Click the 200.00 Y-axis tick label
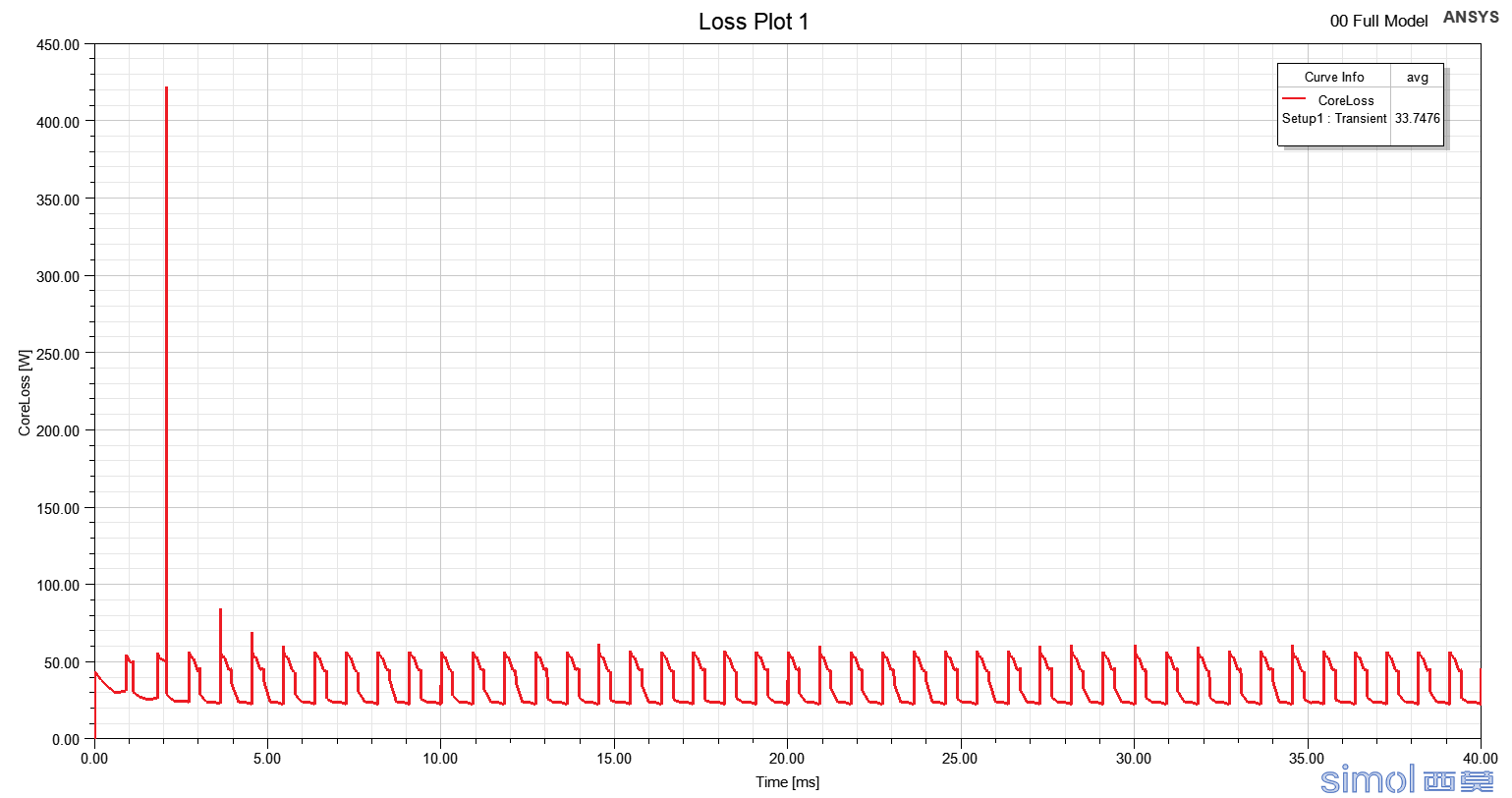 coord(58,430)
